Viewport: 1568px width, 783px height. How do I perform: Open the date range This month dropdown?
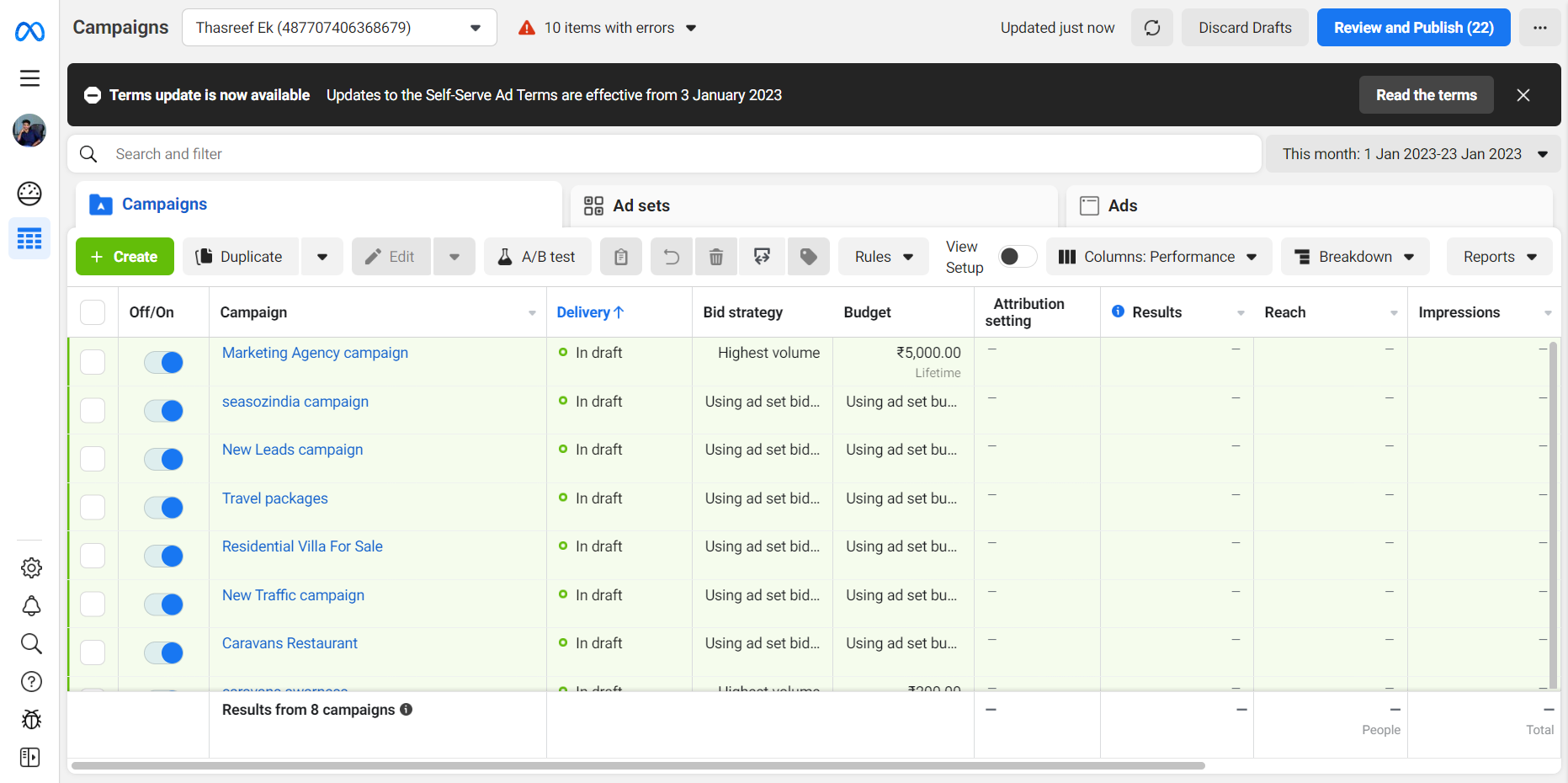1413,154
